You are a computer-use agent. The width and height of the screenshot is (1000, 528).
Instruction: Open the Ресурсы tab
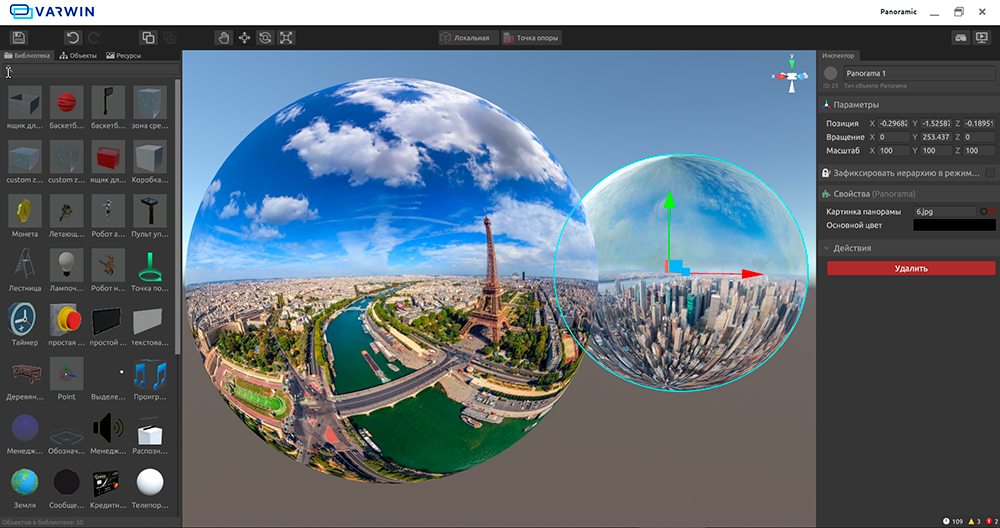coord(124,56)
